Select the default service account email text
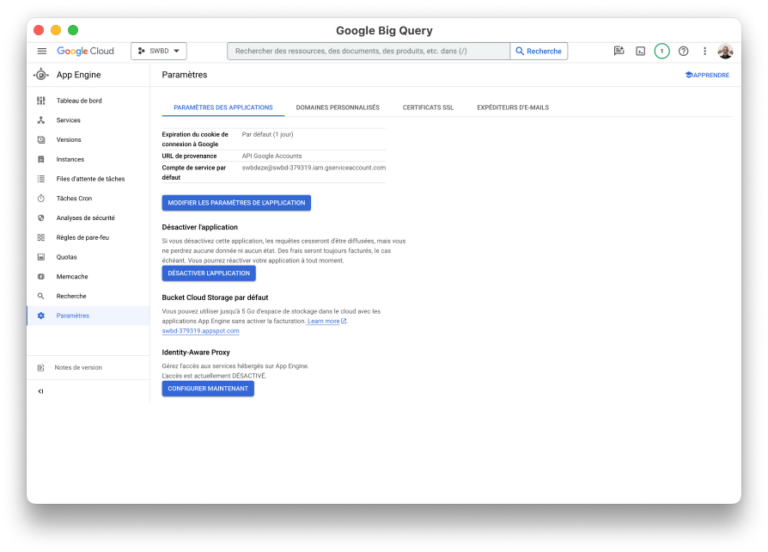 point(313,168)
